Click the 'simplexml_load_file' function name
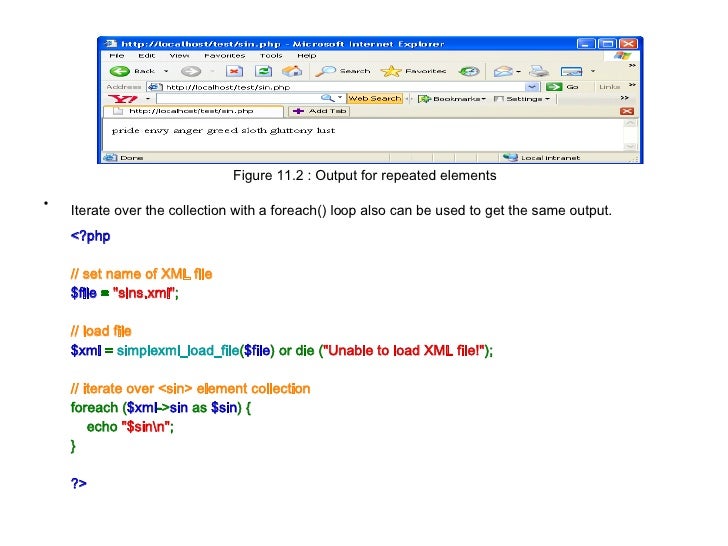The height and width of the screenshot is (546, 728). 178,351
